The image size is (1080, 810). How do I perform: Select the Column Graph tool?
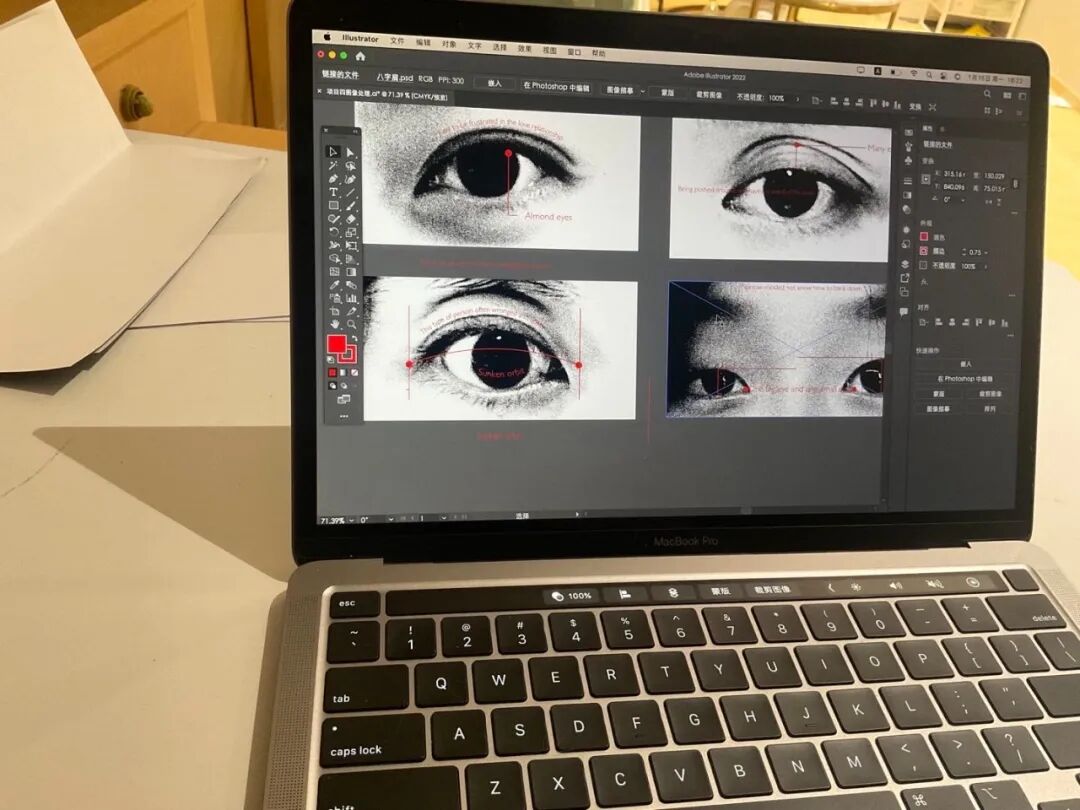(x=351, y=298)
